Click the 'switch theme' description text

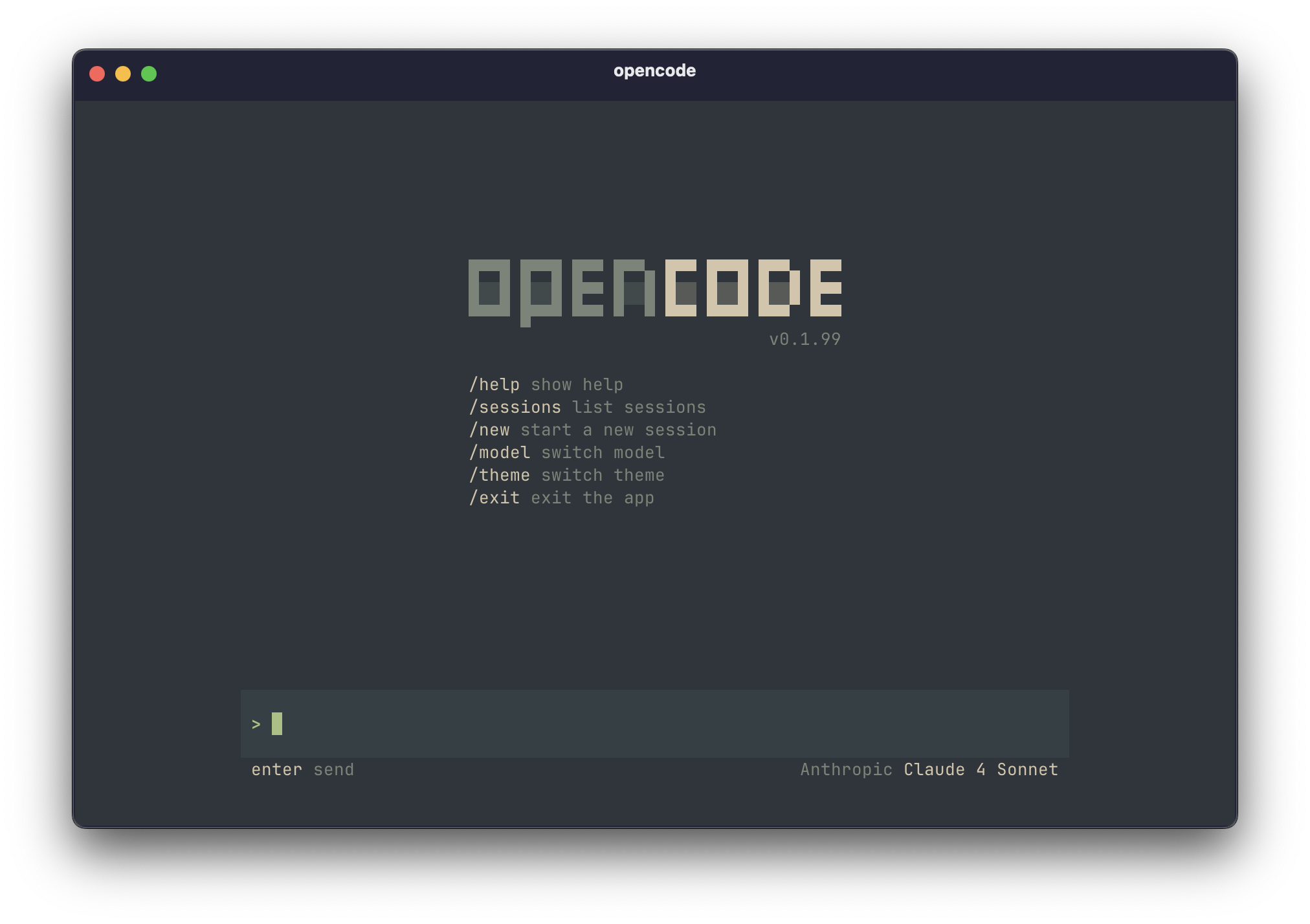point(603,475)
